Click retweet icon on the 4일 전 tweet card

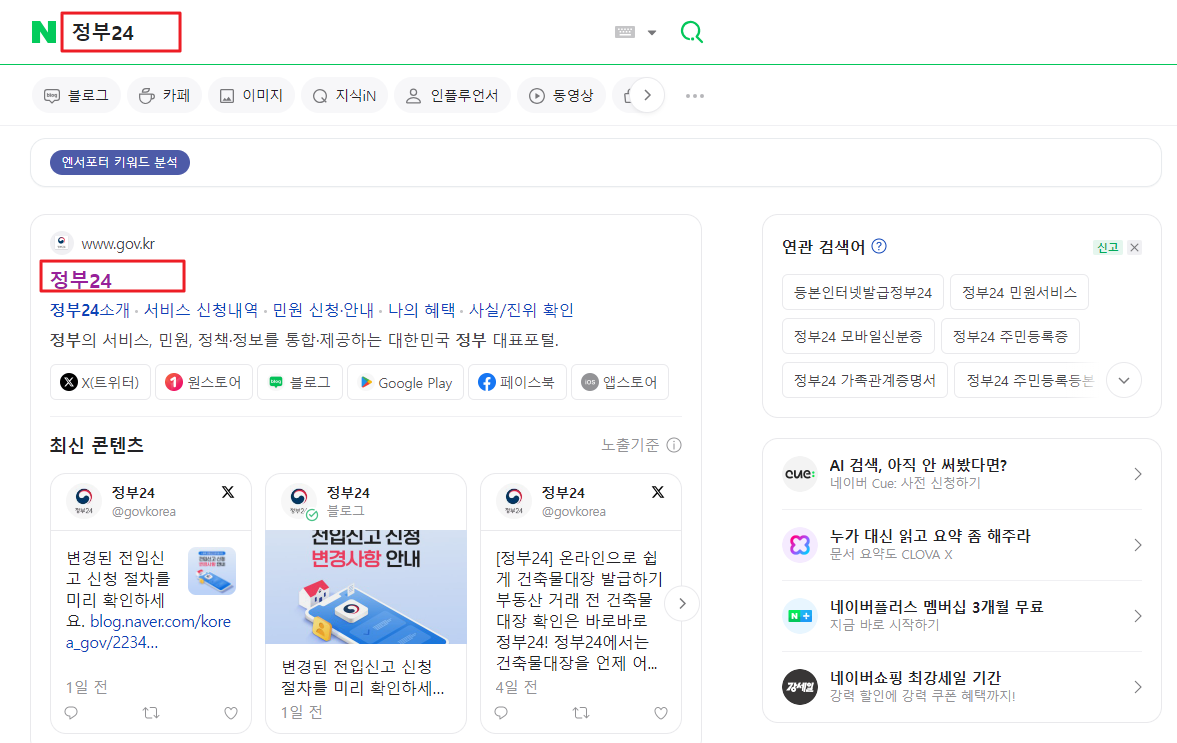click(x=581, y=712)
